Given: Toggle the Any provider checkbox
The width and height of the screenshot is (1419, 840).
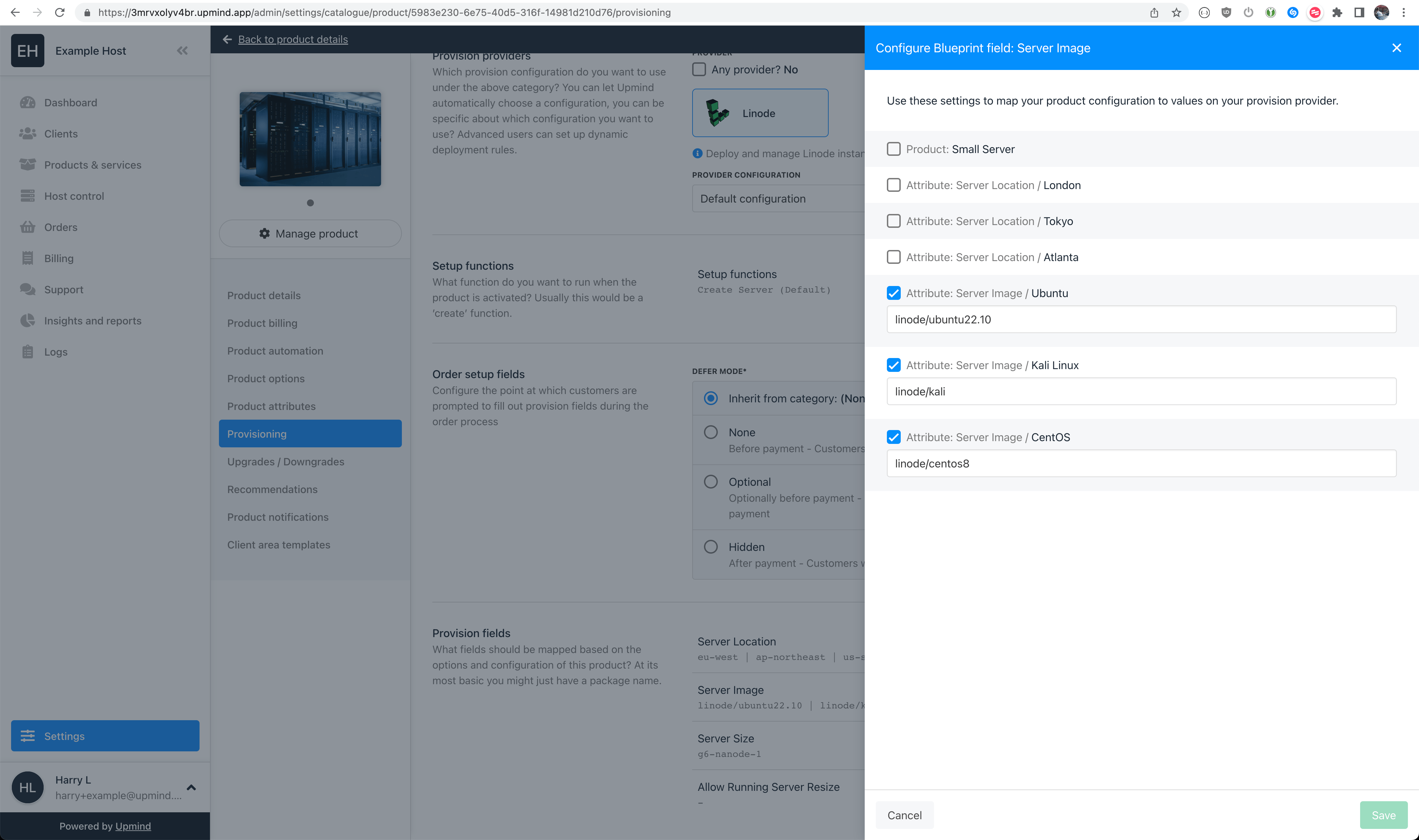Looking at the screenshot, I should 699,69.
